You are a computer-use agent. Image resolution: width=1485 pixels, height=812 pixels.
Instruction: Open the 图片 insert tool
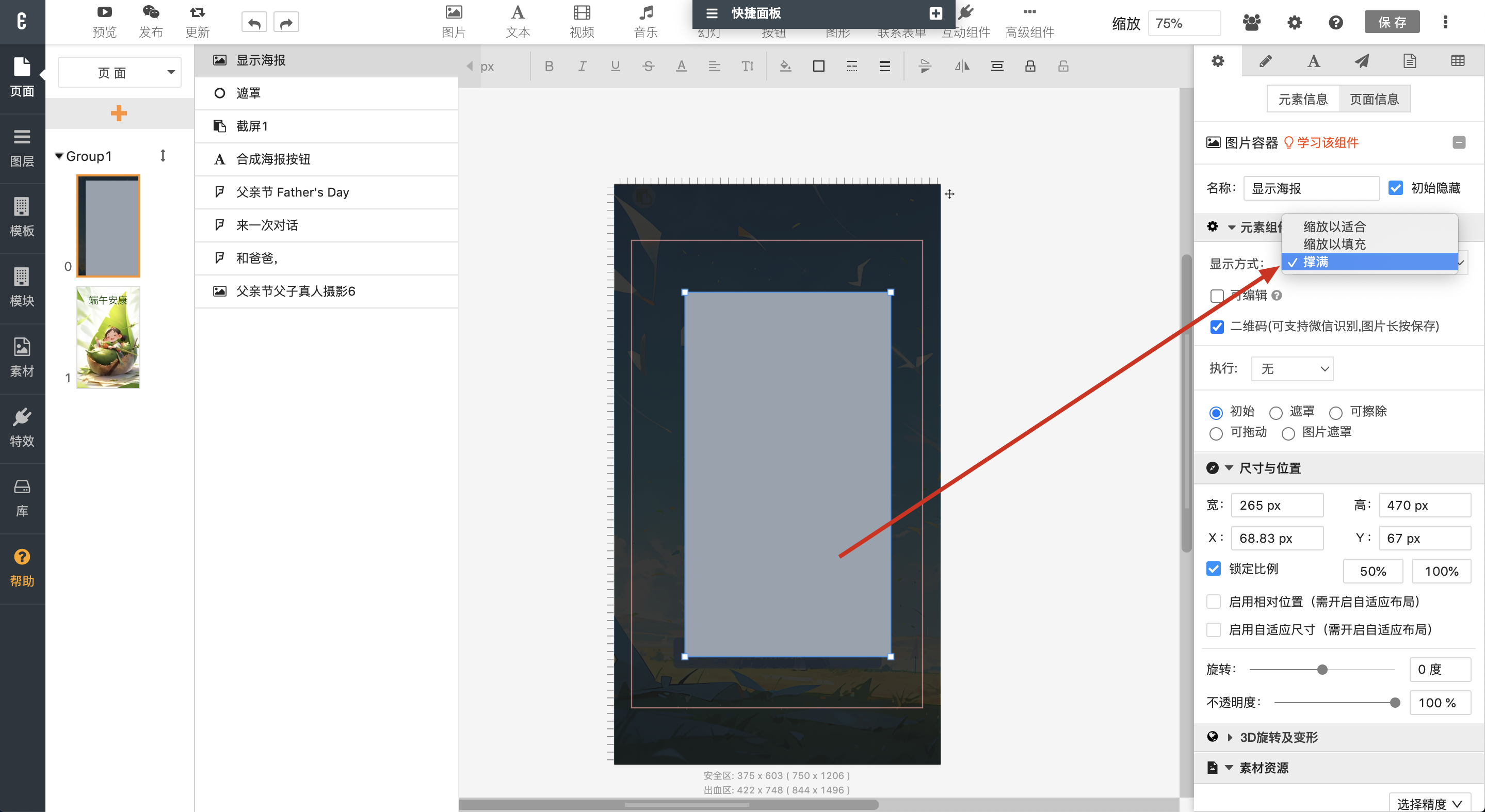click(453, 22)
